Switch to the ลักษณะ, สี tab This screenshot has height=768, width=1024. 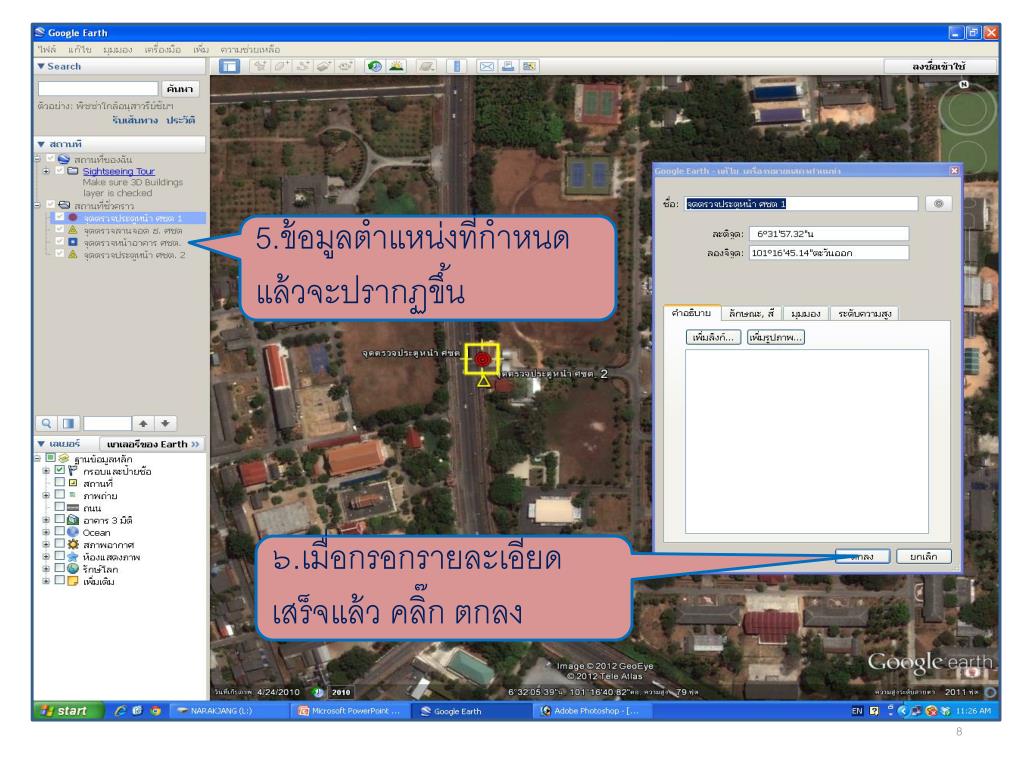[751, 313]
